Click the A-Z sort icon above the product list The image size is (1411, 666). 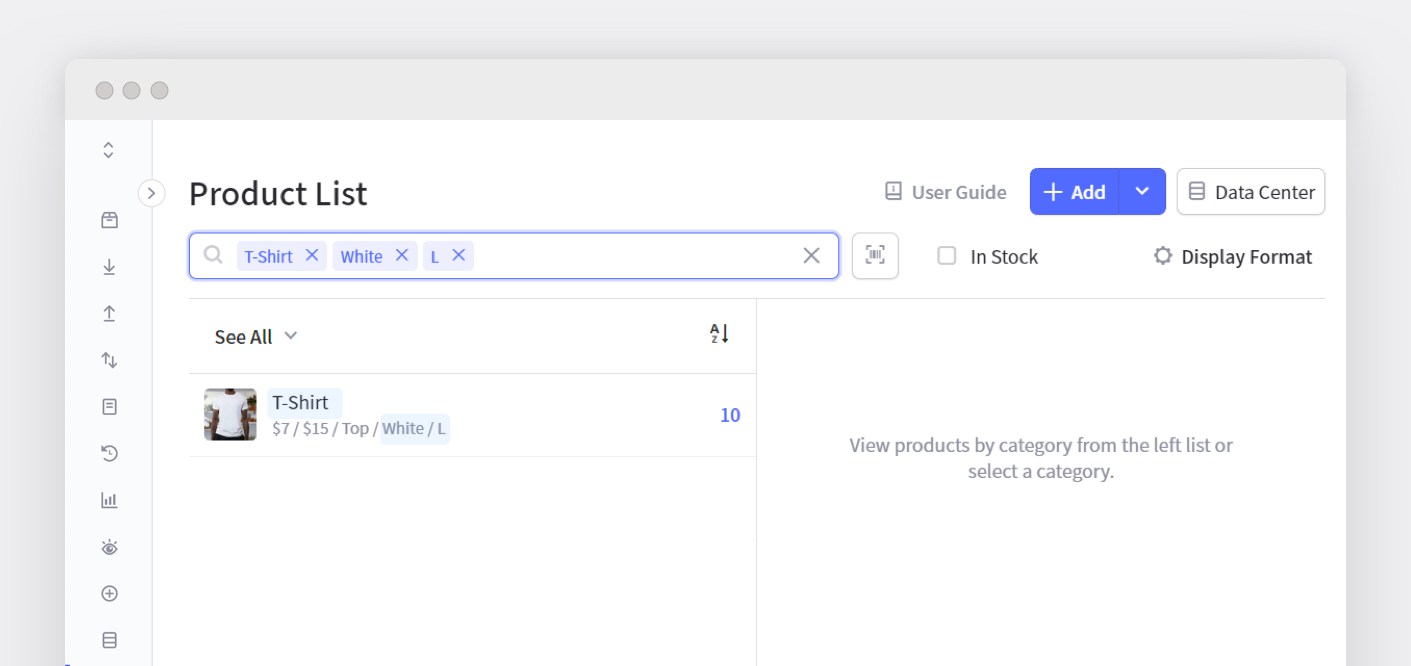click(x=718, y=334)
